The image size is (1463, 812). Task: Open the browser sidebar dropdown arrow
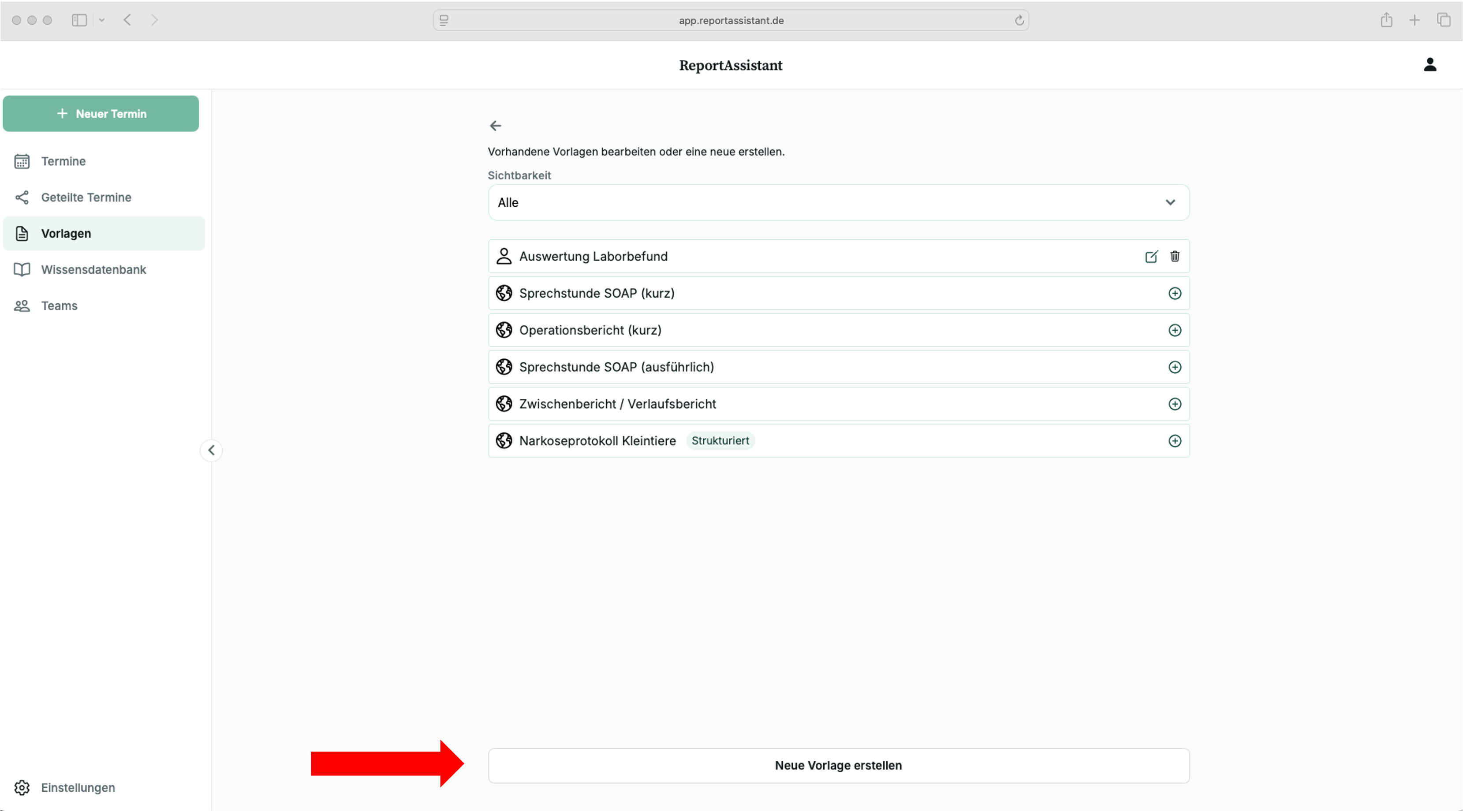click(102, 20)
